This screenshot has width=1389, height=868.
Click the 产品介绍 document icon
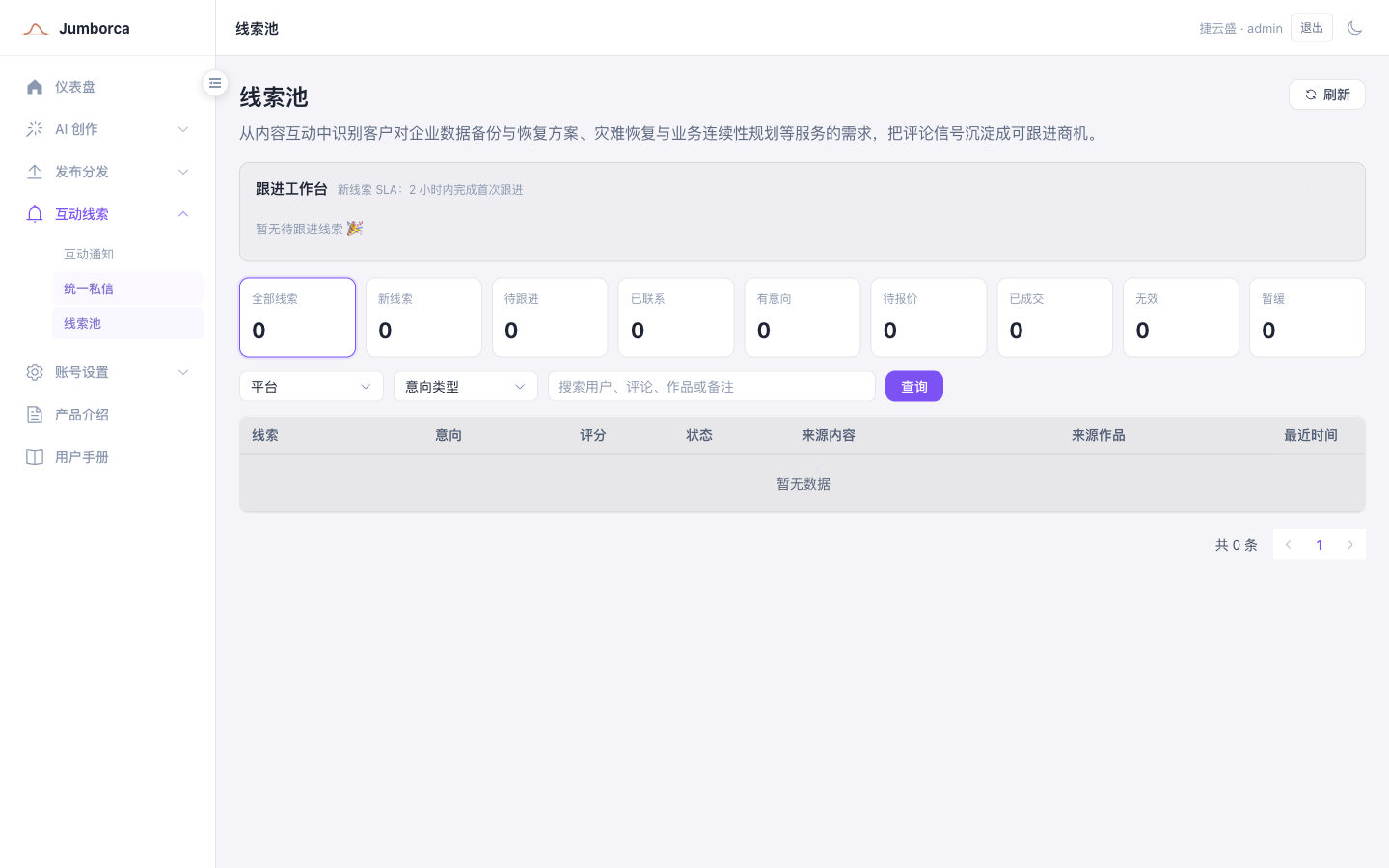point(35,415)
